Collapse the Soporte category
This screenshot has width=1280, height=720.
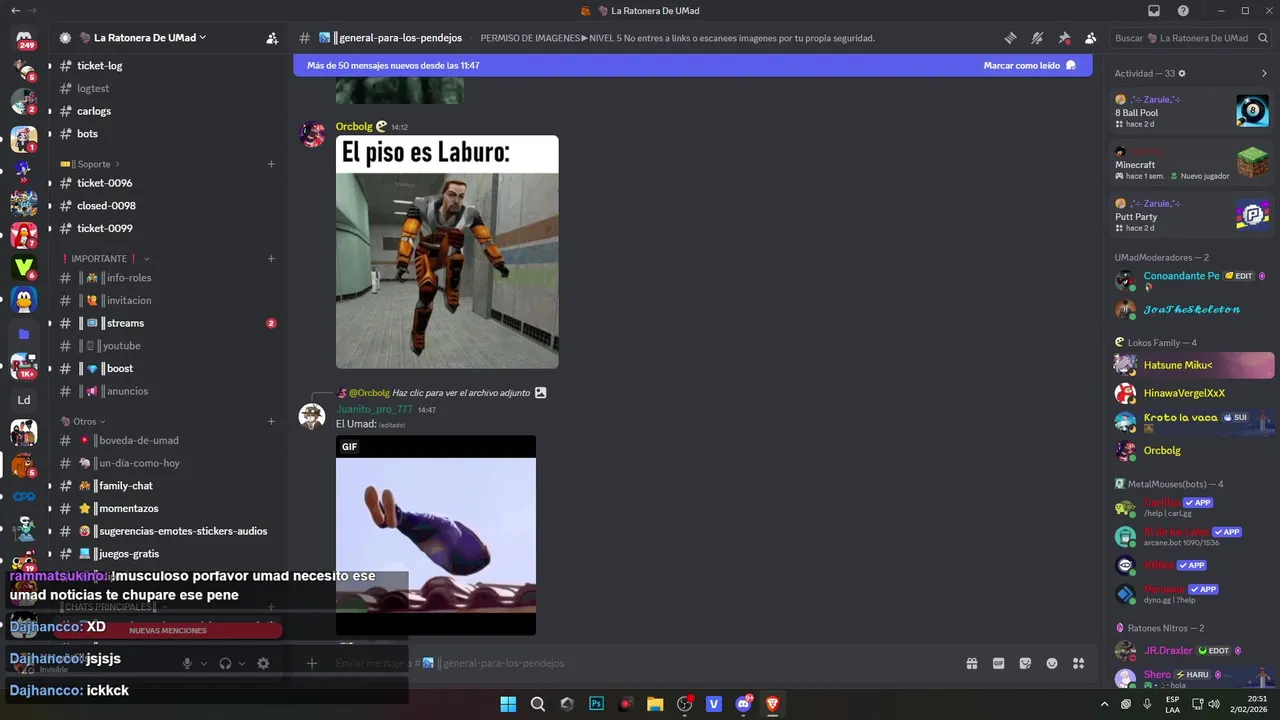tap(90, 164)
